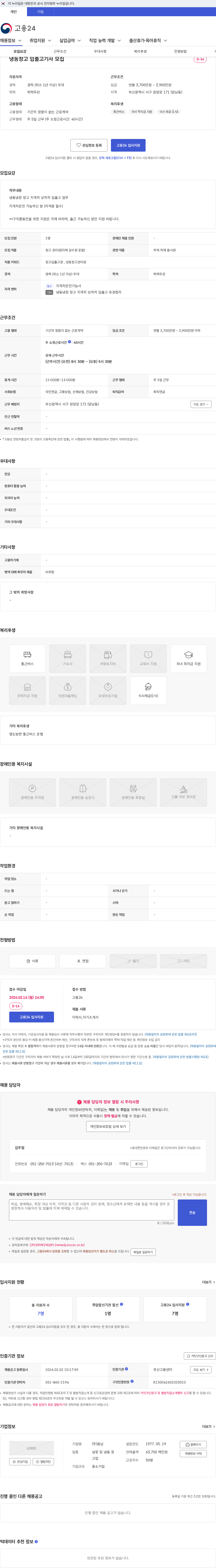The height and width of the screenshot is (1568, 216).
Task: Expand the 채용정보 menu
Action: (11, 41)
